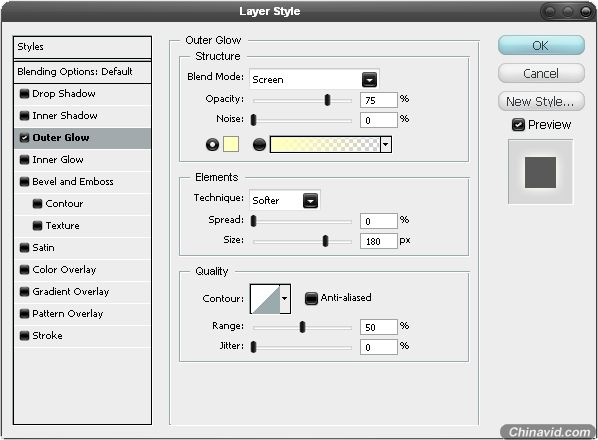Select the gradient glow radio button
The width and height of the screenshot is (598, 440).
click(x=259, y=145)
